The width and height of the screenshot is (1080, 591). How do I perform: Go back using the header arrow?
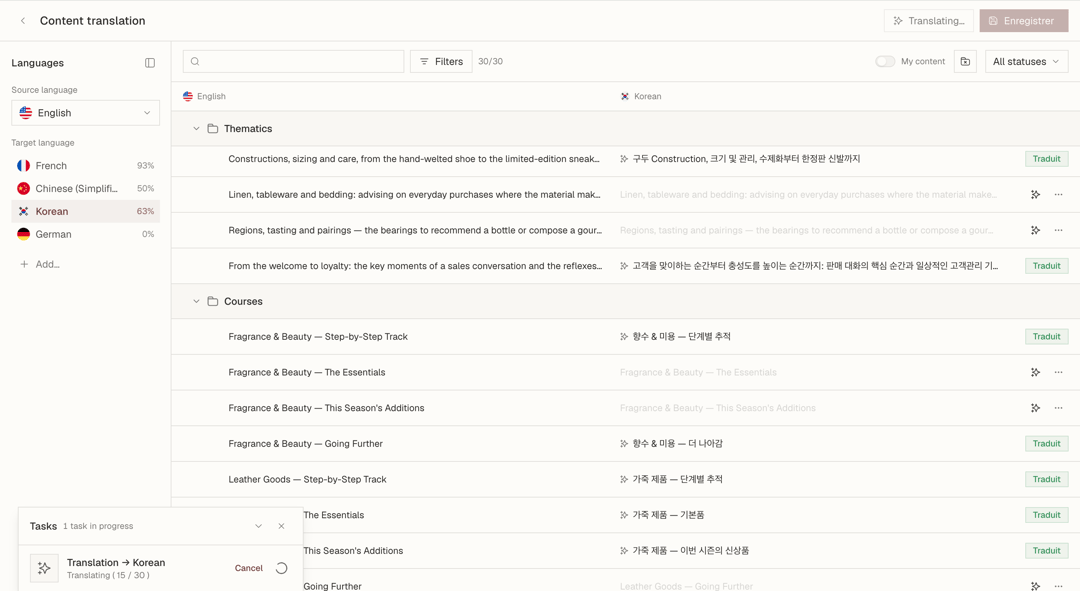(x=23, y=21)
